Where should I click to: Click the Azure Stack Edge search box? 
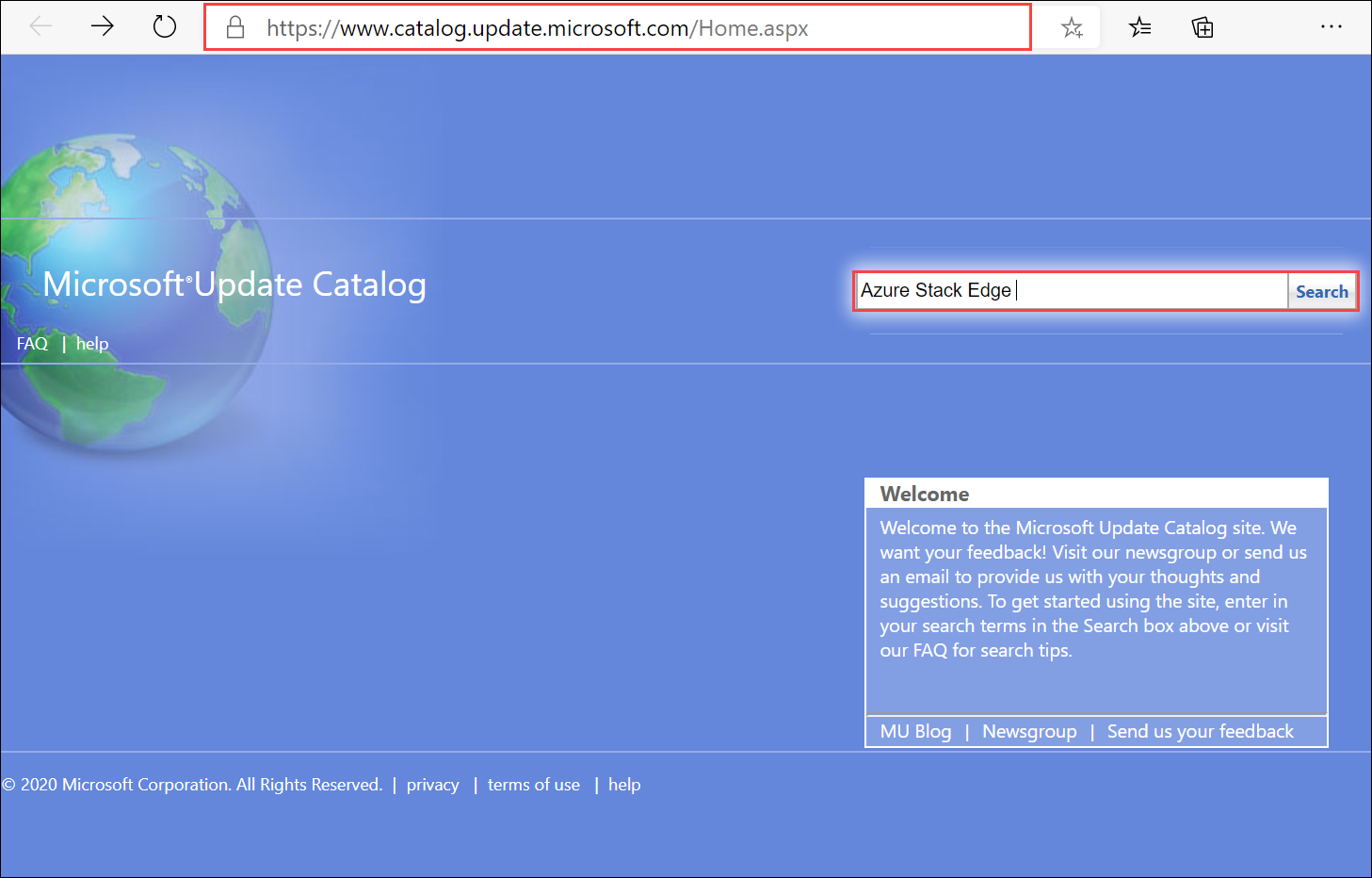[x=1072, y=290]
